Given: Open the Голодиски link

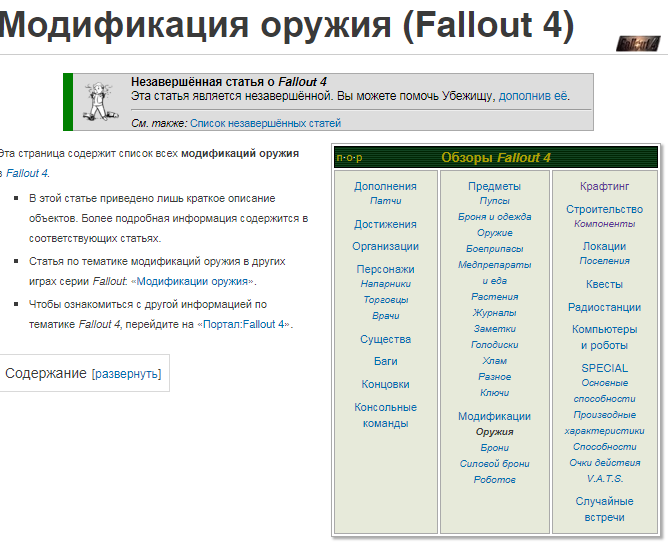Looking at the screenshot, I should 494,345.
